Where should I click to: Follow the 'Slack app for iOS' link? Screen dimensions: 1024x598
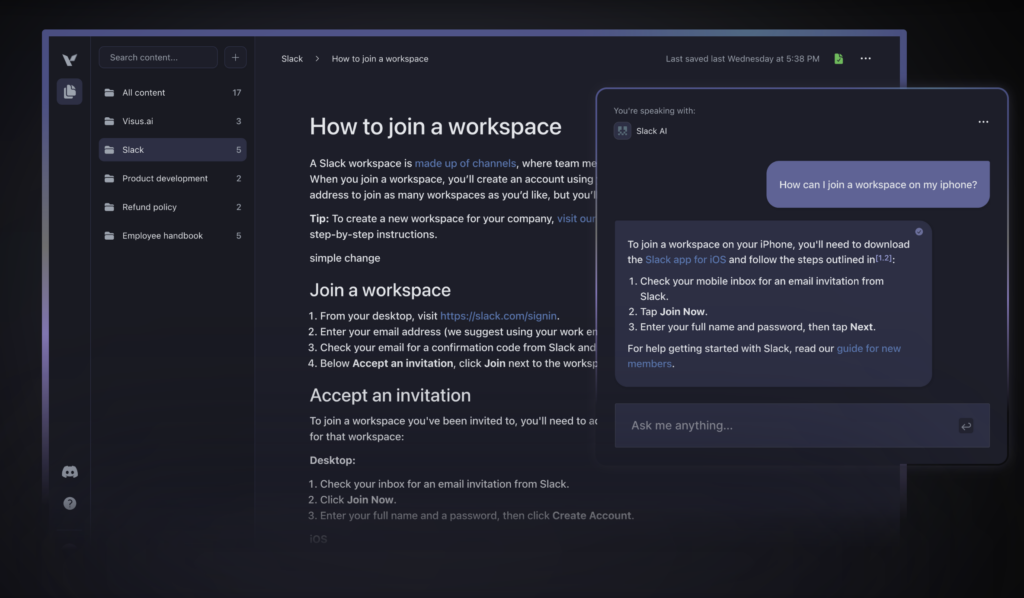point(684,260)
